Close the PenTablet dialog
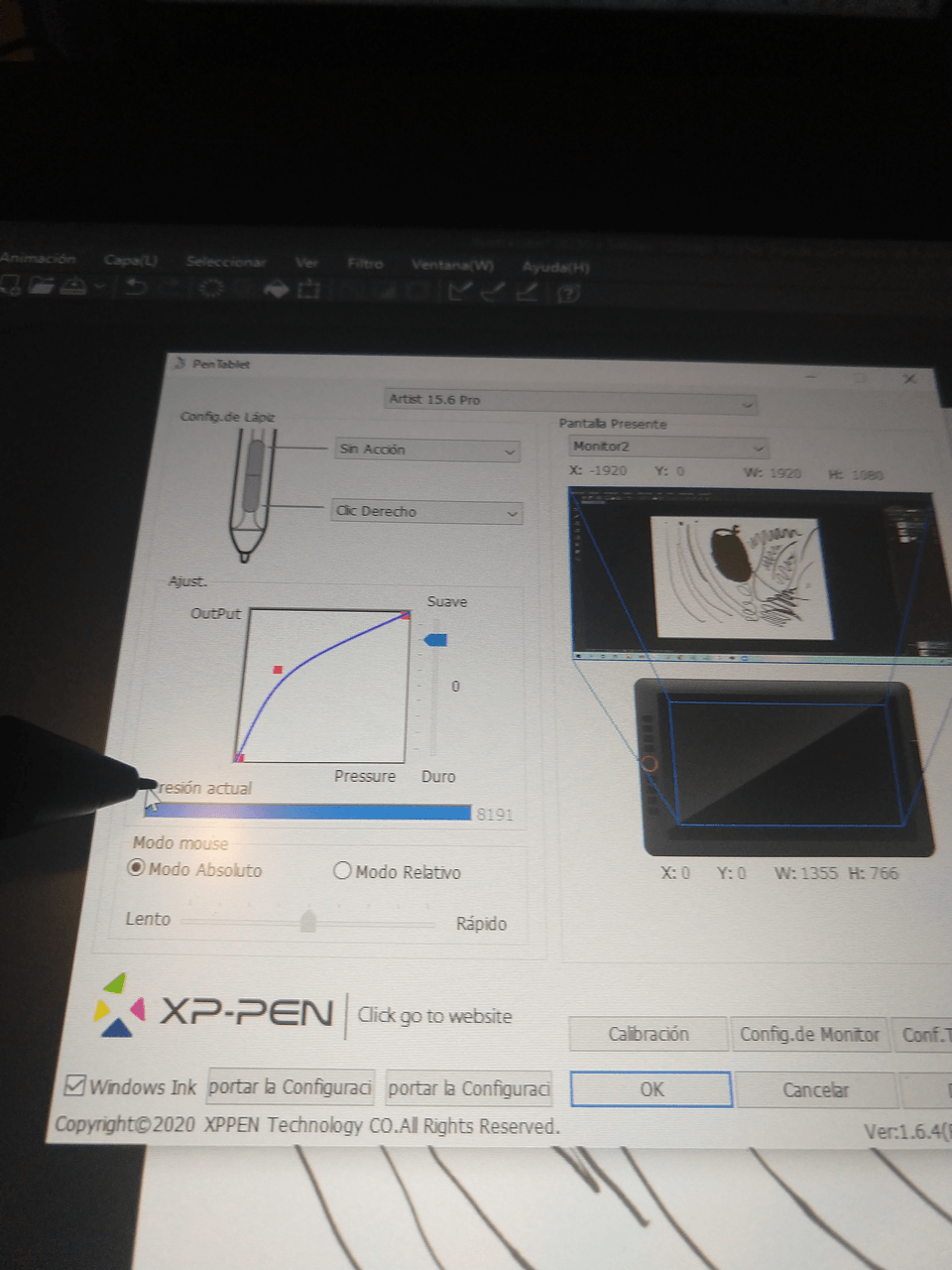Viewport: 952px width, 1270px height. coord(909,379)
